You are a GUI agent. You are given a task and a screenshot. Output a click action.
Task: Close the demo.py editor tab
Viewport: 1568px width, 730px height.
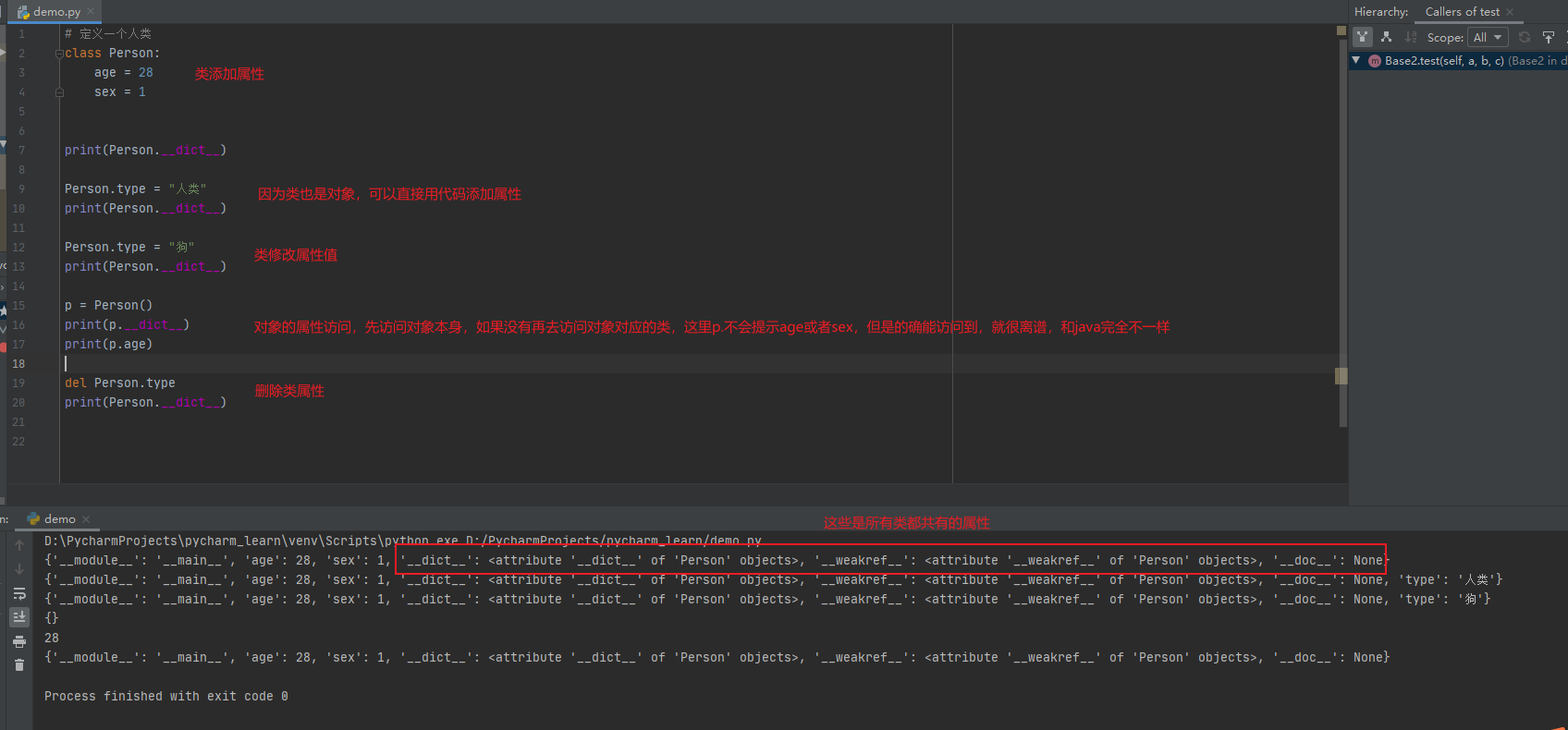point(91,12)
